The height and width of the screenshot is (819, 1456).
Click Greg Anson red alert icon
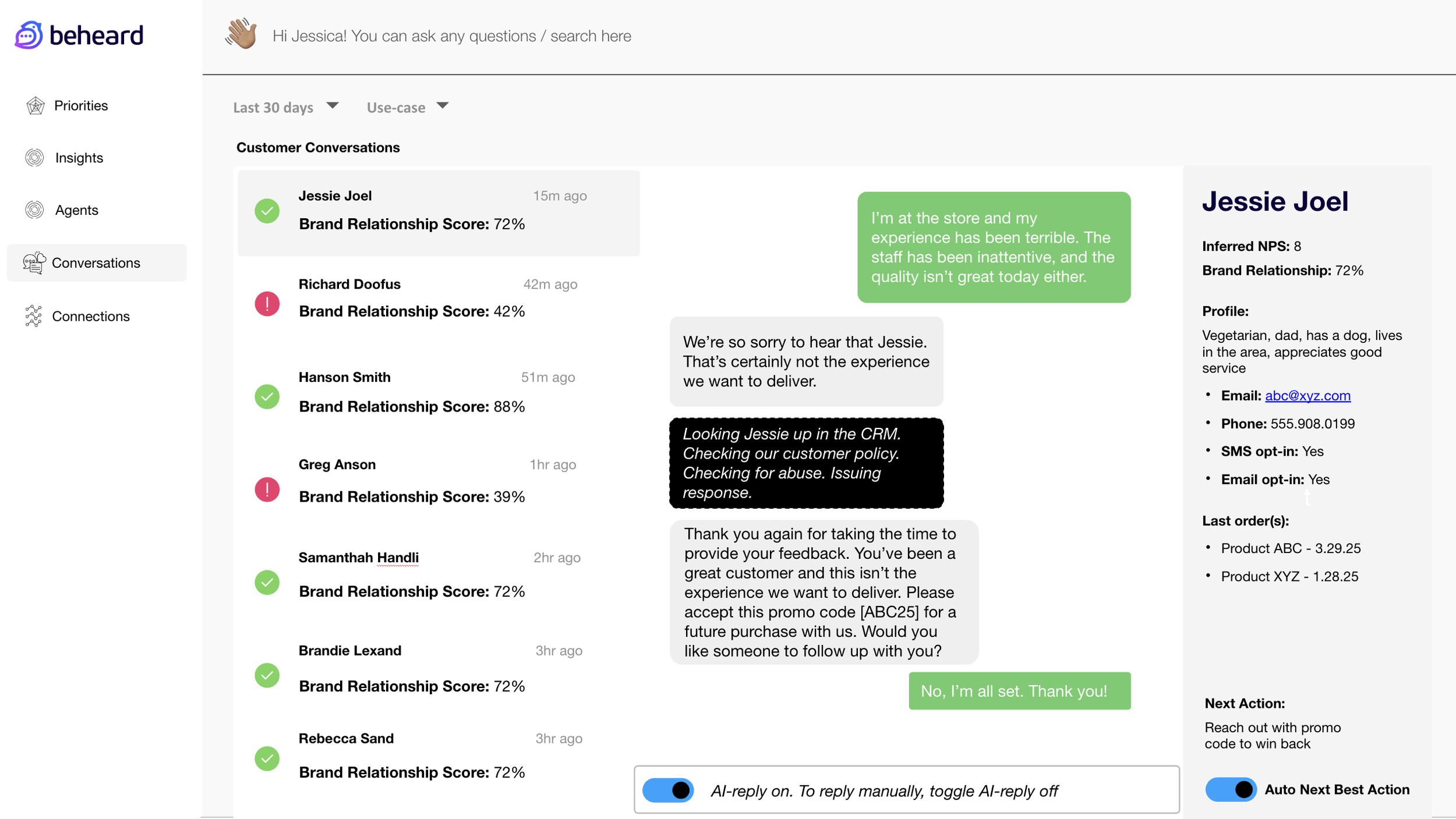pos(267,490)
